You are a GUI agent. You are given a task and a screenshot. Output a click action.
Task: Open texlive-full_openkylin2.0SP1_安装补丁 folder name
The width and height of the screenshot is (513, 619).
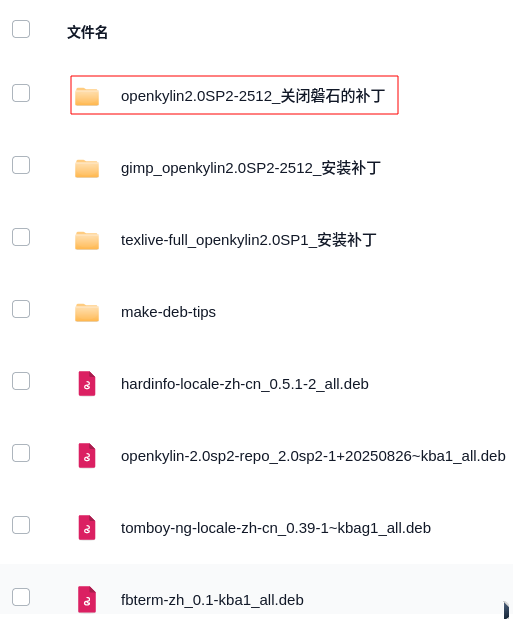coord(248,240)
